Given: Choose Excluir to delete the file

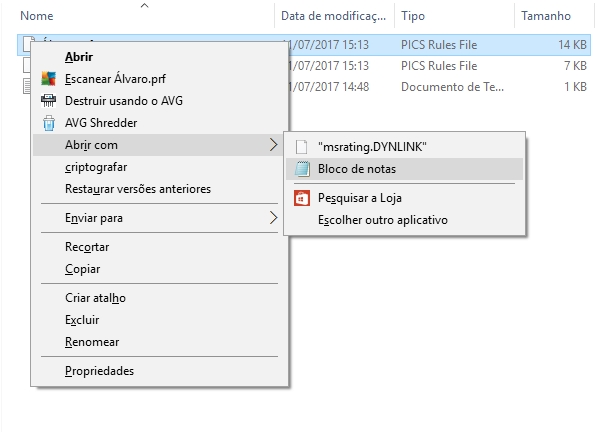Looking at the screenshot, I should coord(82,320).
